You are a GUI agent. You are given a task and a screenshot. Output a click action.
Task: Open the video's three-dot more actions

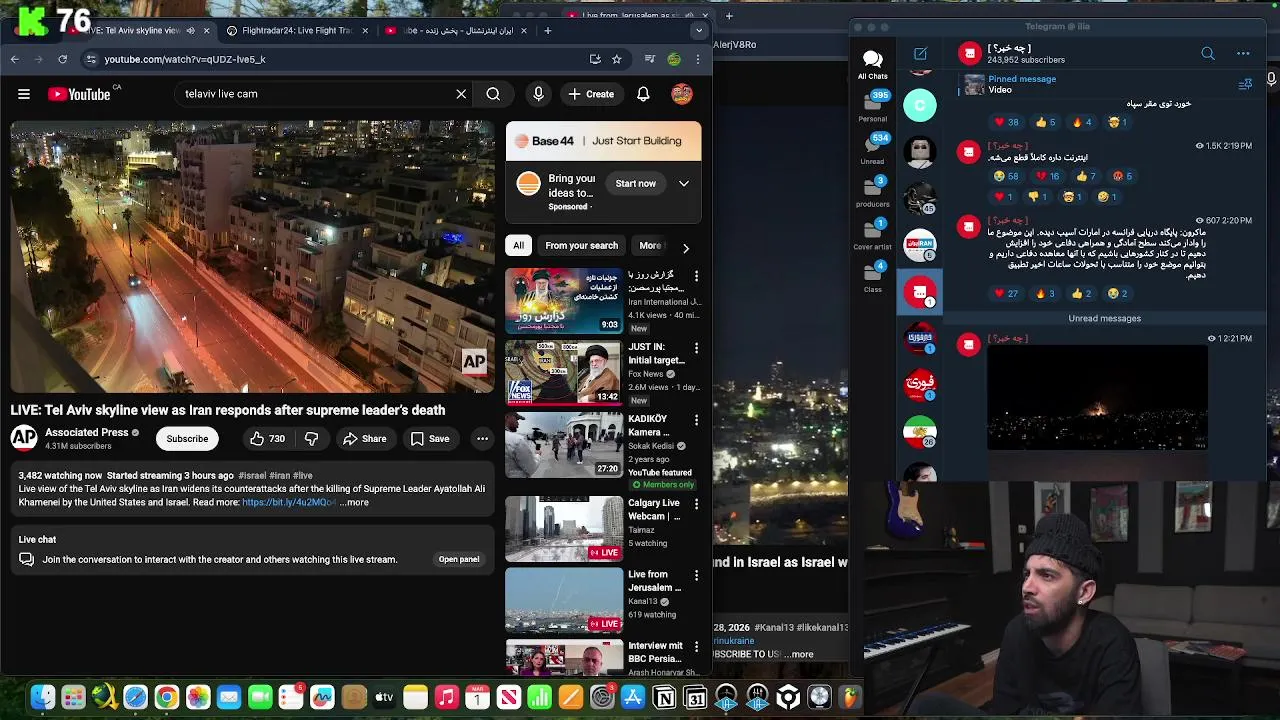click(482, 438)
